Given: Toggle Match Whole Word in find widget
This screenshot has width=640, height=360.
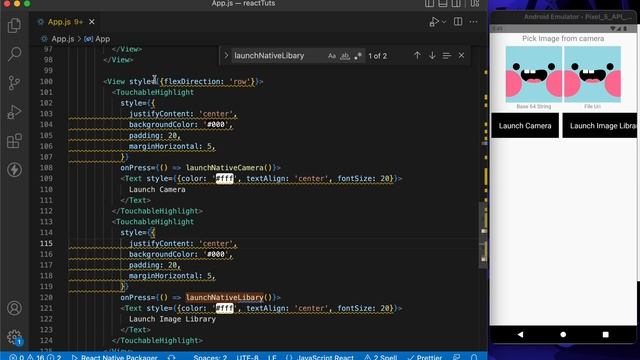Looking at the screenshot, I should coord(345,56).
